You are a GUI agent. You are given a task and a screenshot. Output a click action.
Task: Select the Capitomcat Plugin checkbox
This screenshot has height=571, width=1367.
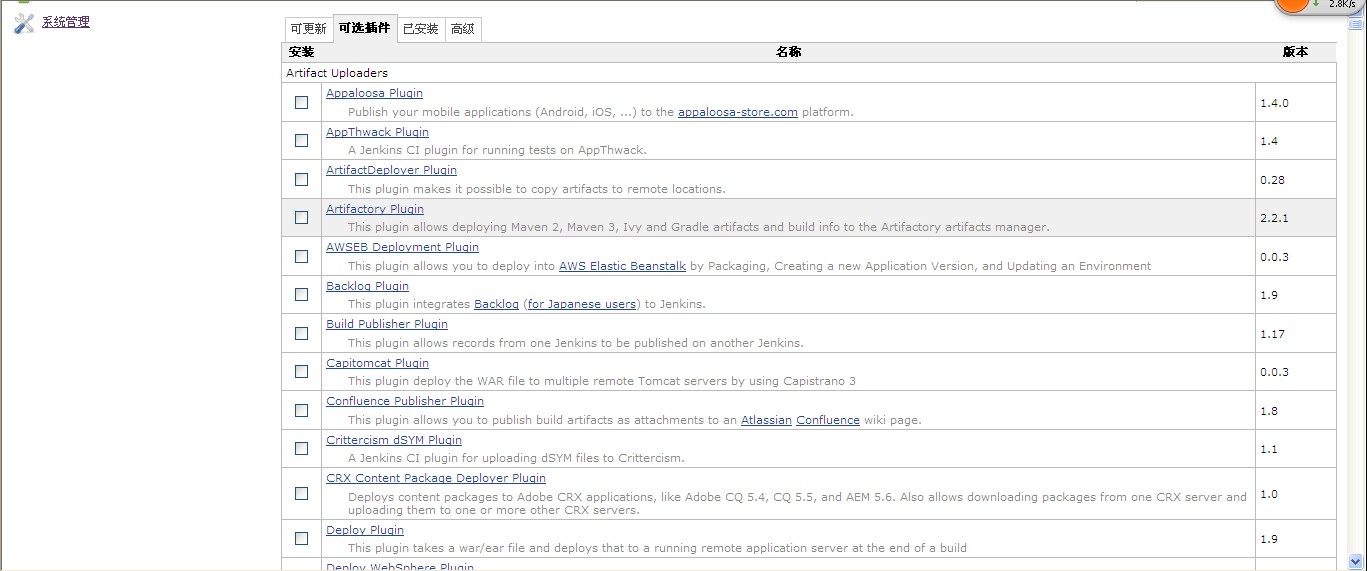(302, 371)
